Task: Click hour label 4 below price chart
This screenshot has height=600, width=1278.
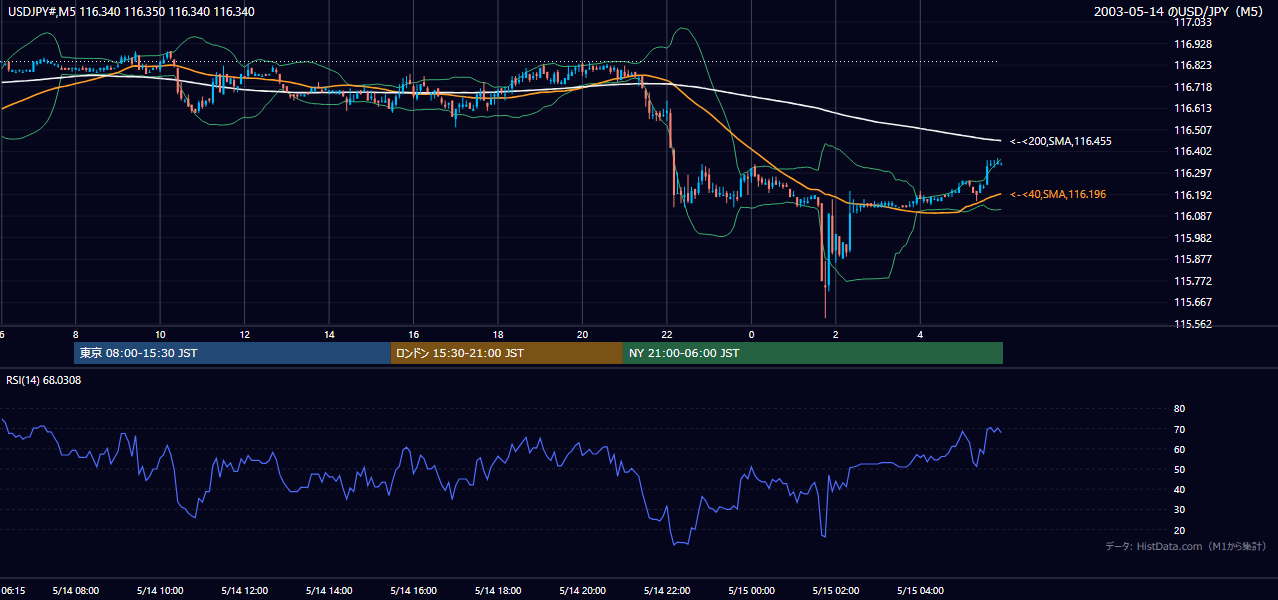Action: (x=920, y=334)
